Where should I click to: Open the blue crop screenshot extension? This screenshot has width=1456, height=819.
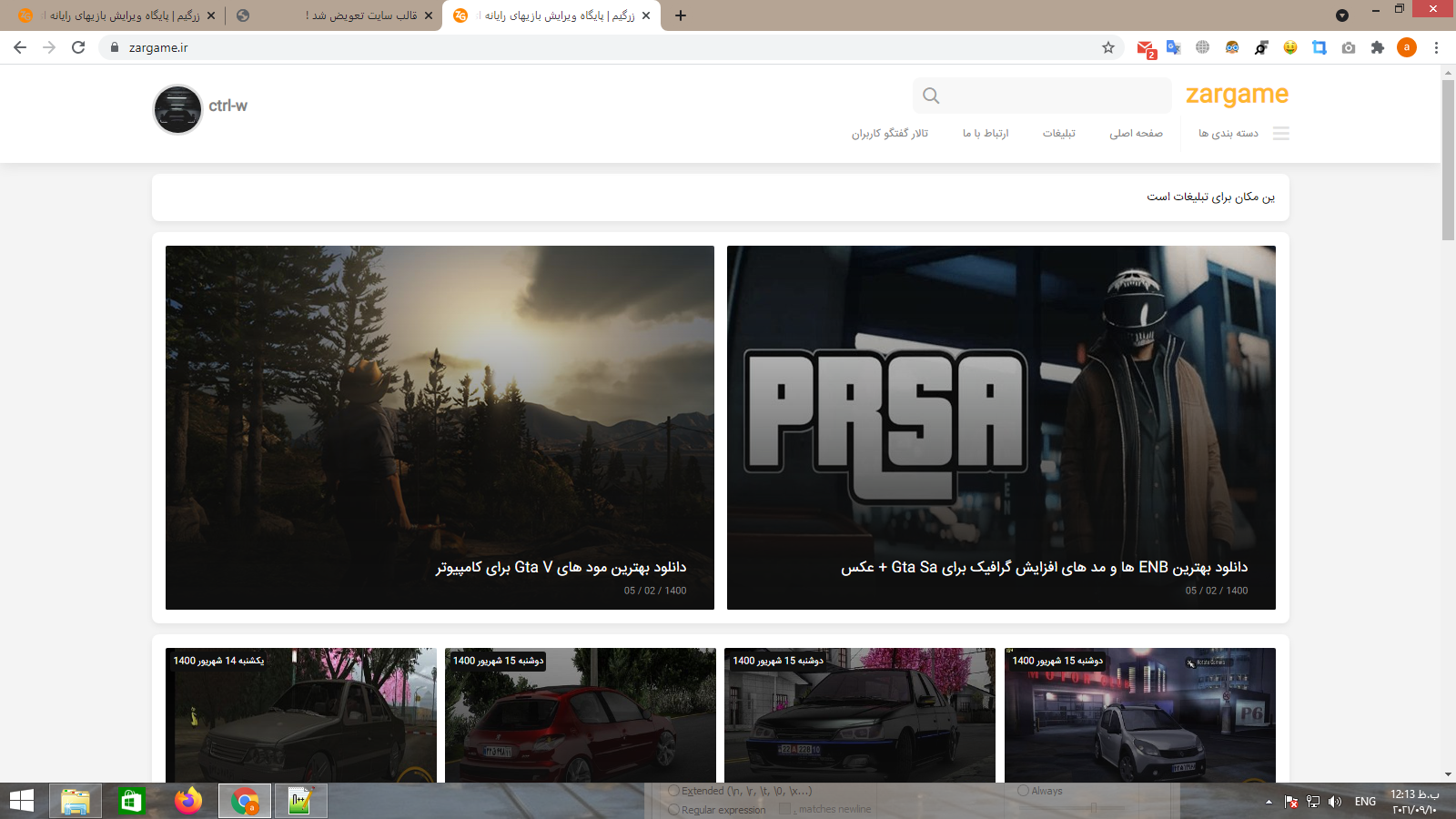(x=1319, y=47)
